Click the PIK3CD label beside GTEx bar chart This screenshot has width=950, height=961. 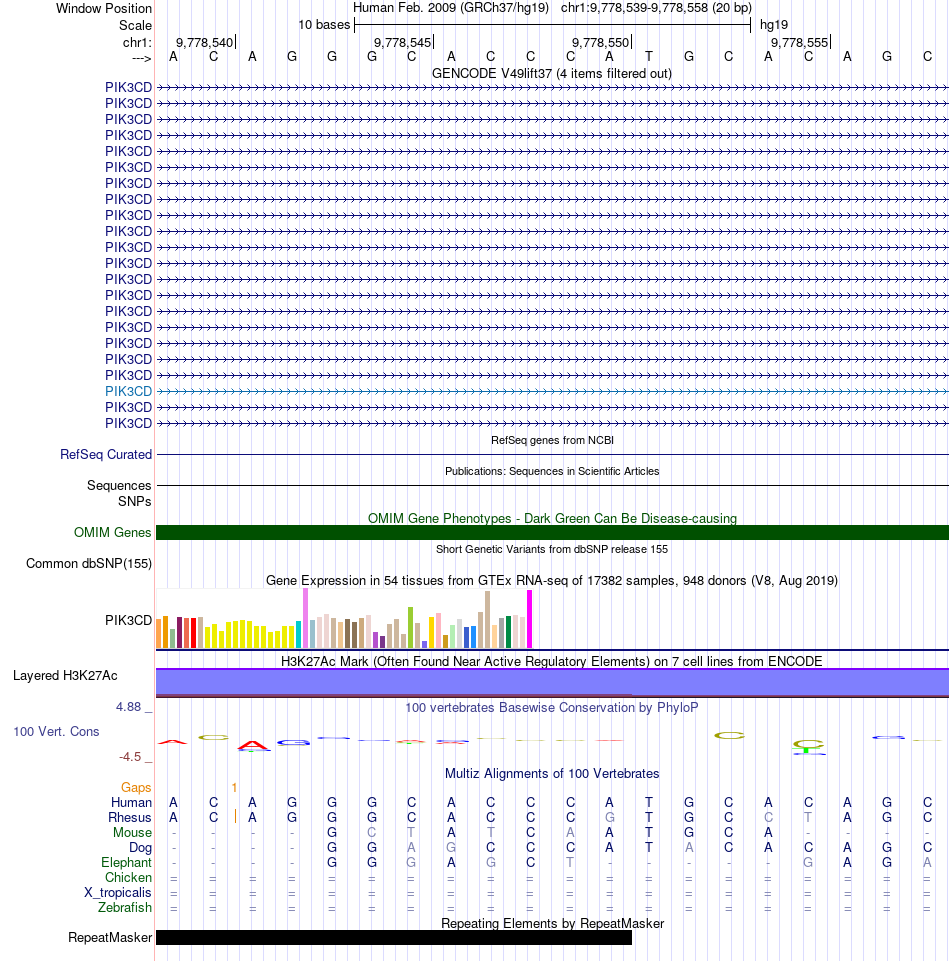coord(128,620)
